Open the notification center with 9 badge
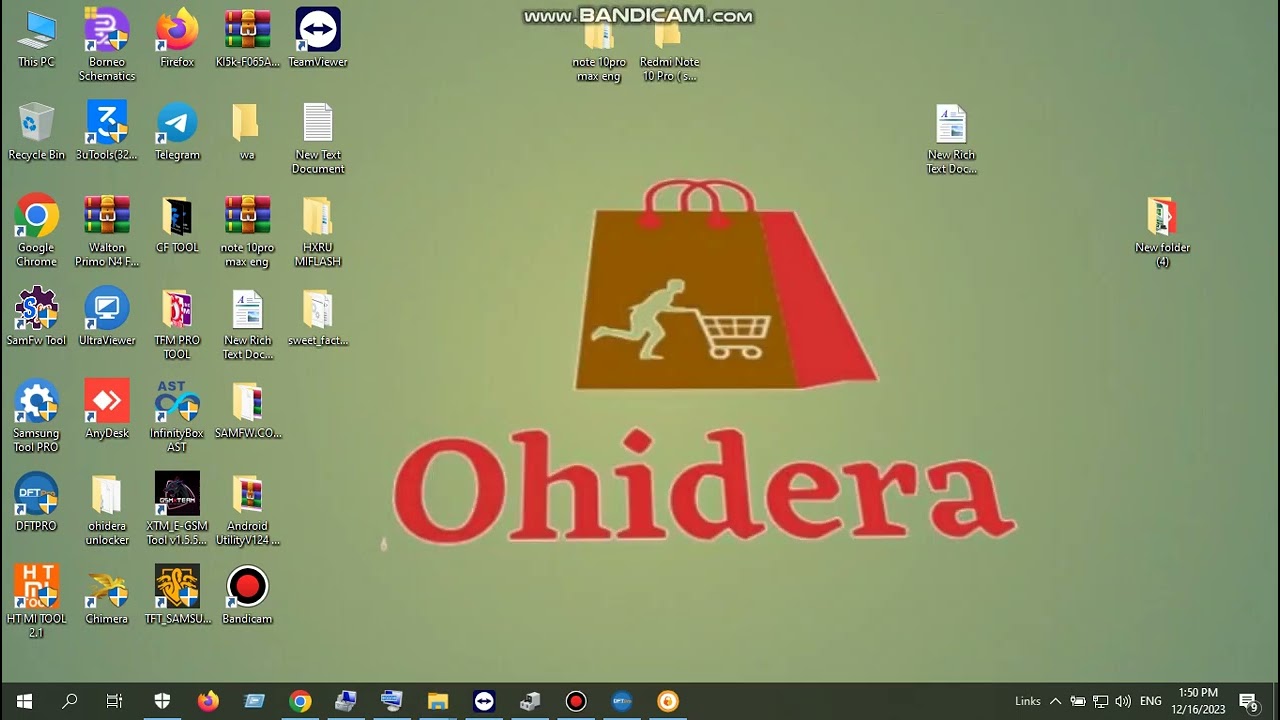1280x720 pixels. click(x=1248, y=701)
